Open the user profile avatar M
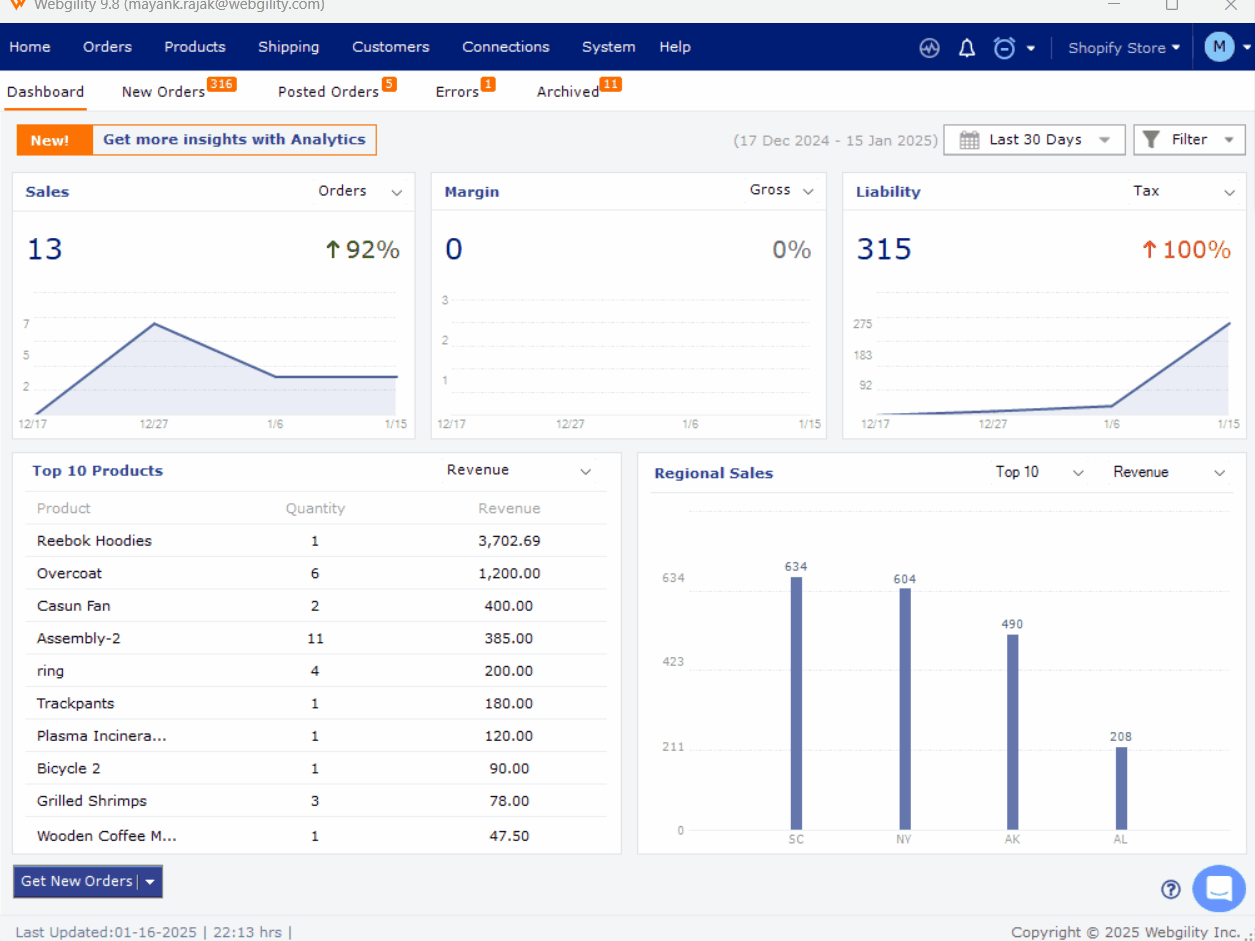 pos(1219,47)
